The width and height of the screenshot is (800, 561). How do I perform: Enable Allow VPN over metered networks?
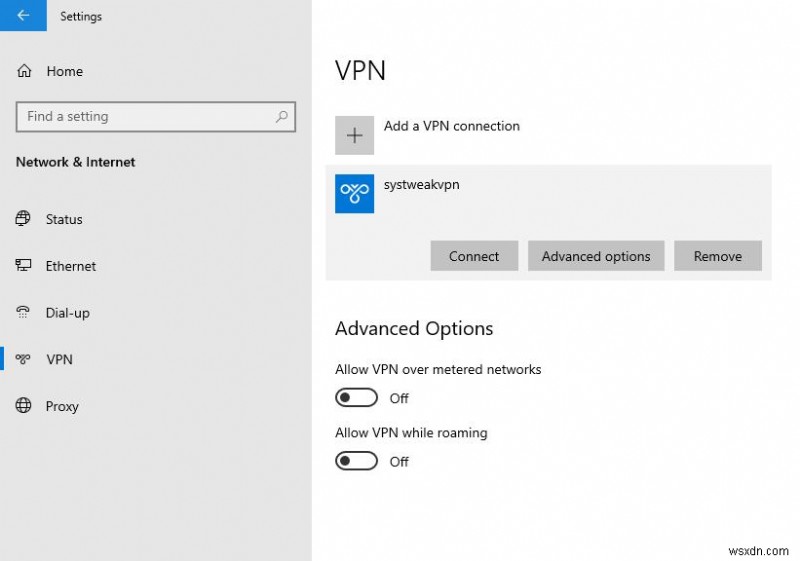point(357,398)
